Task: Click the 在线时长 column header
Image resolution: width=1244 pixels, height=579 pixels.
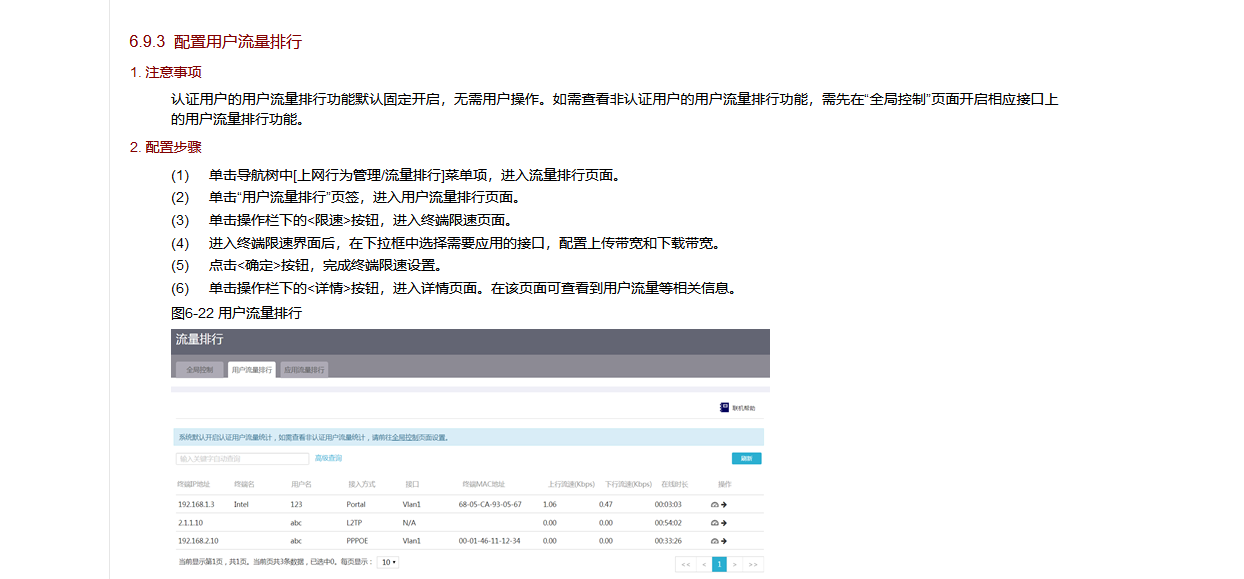Action: click(674, 484)
